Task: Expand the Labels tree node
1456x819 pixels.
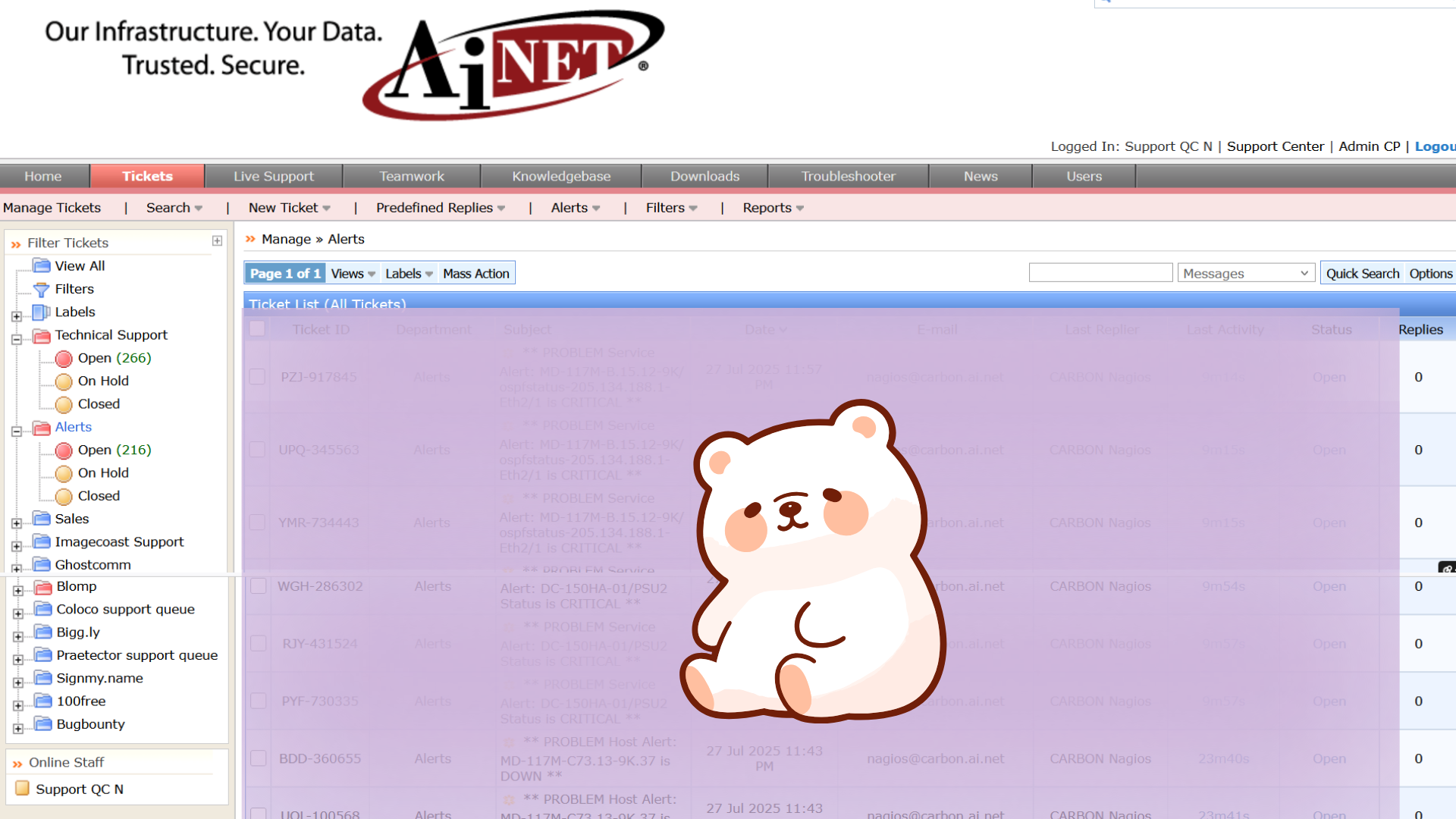Action: [x=17, y=316]
